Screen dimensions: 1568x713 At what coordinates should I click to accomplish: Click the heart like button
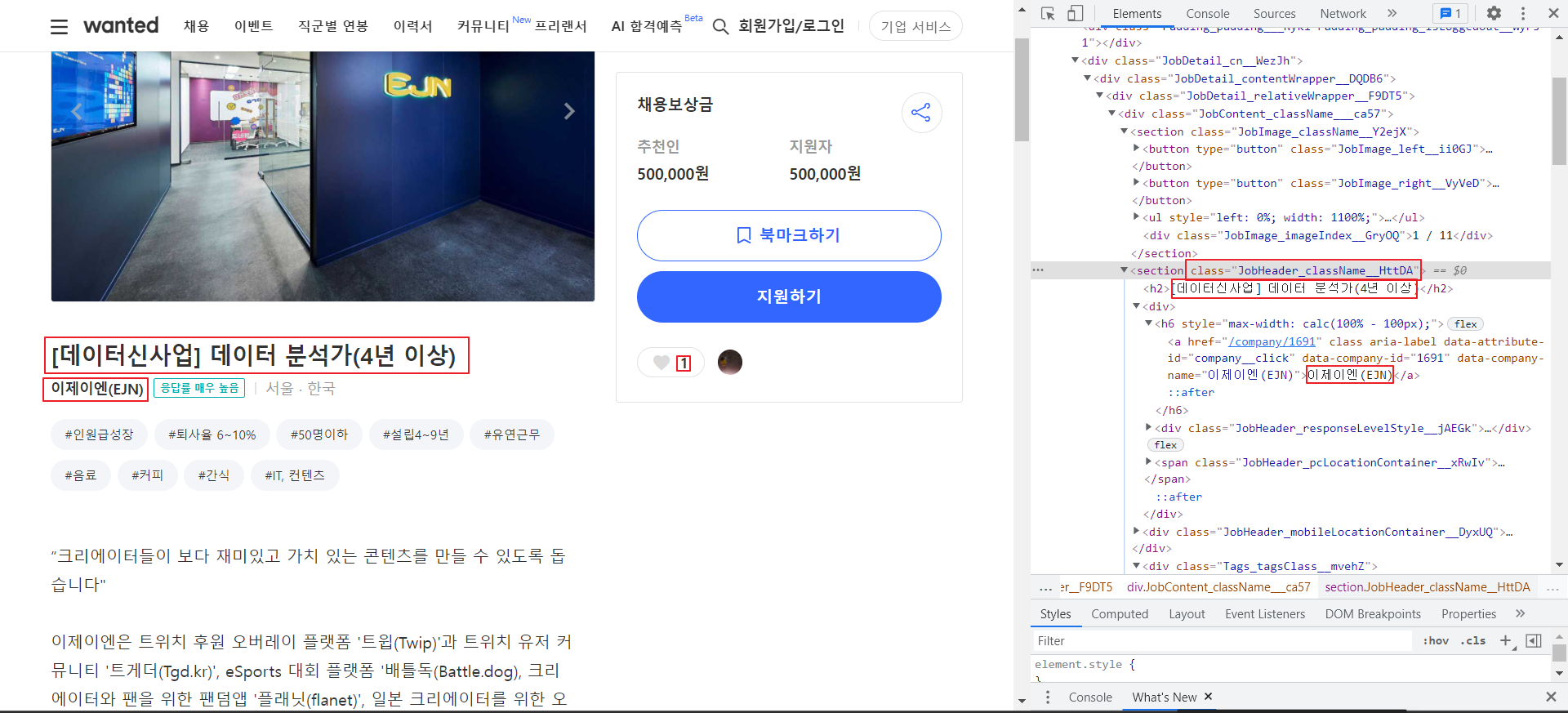(661, 363)
